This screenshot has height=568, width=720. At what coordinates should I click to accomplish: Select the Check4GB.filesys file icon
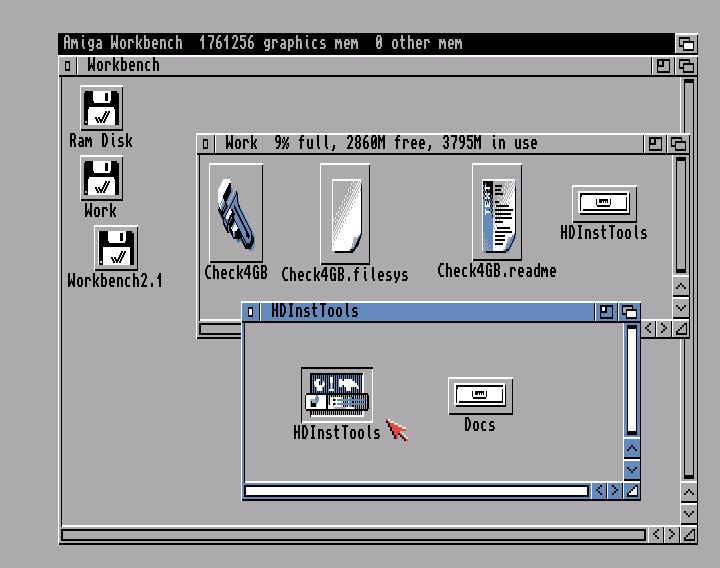[x=345, y=214]
